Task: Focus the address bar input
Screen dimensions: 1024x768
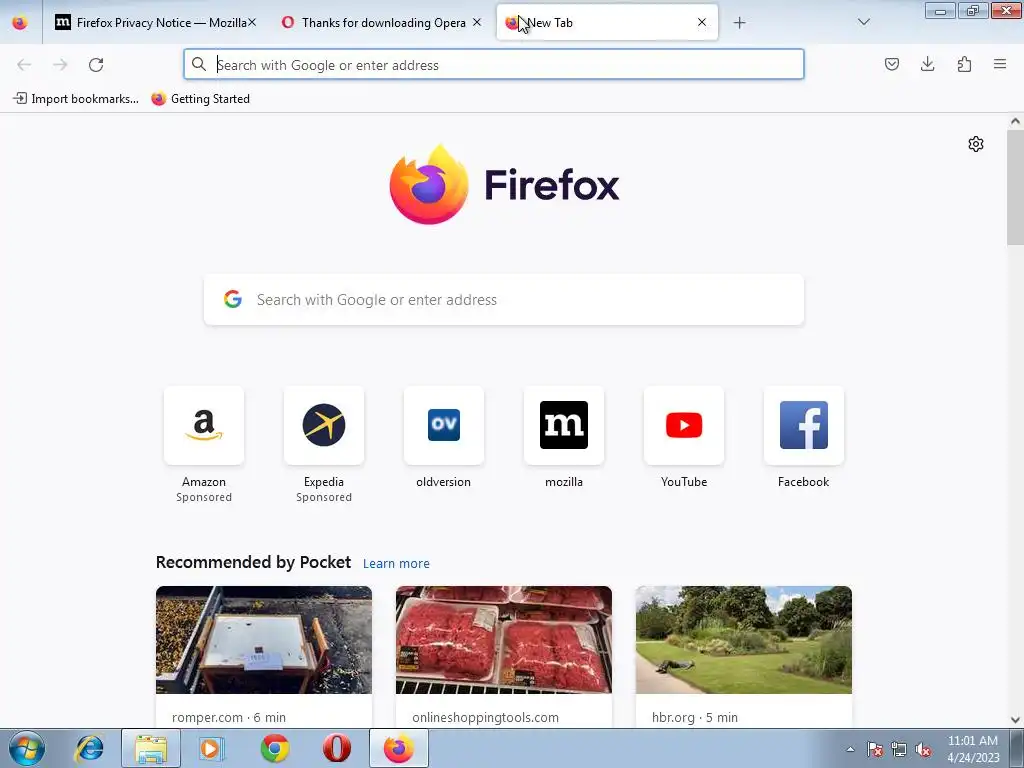Action: click(x=494, y=64)
